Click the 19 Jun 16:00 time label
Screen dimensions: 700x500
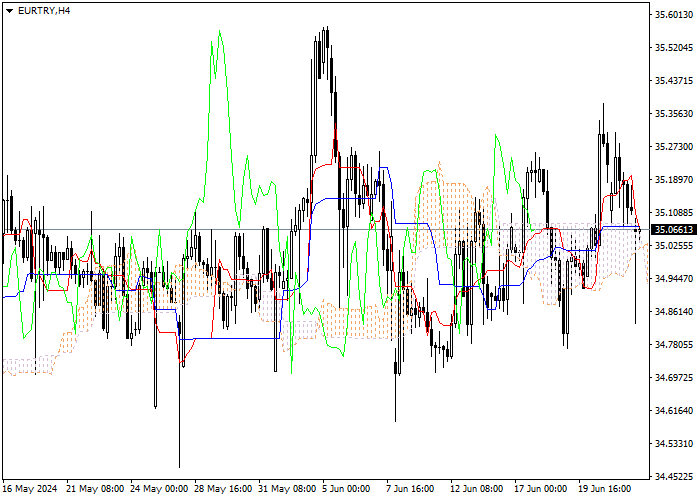[605, 489]
